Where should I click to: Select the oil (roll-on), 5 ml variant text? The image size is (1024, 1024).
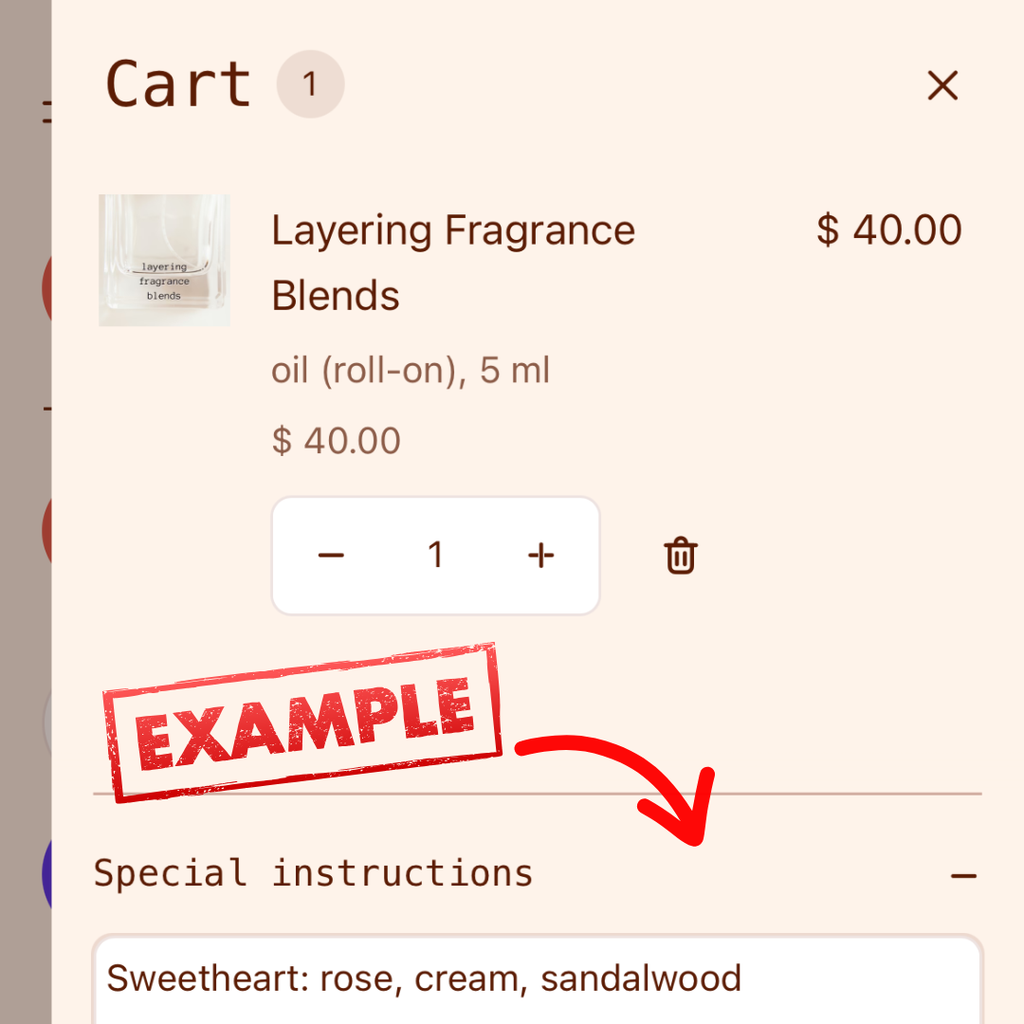click(410, 370)
